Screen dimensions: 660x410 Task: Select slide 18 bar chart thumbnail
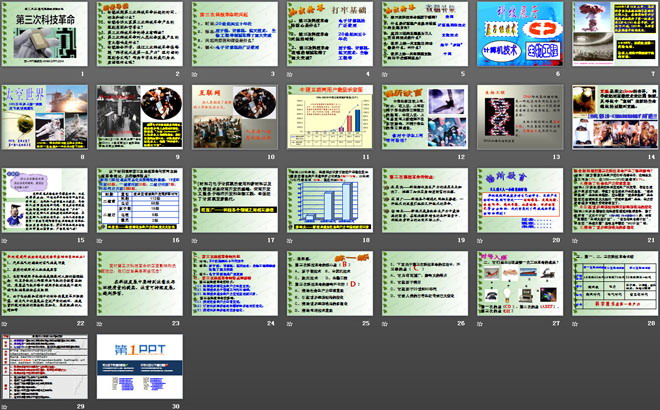pyautogui.click(x=330, y=200)
